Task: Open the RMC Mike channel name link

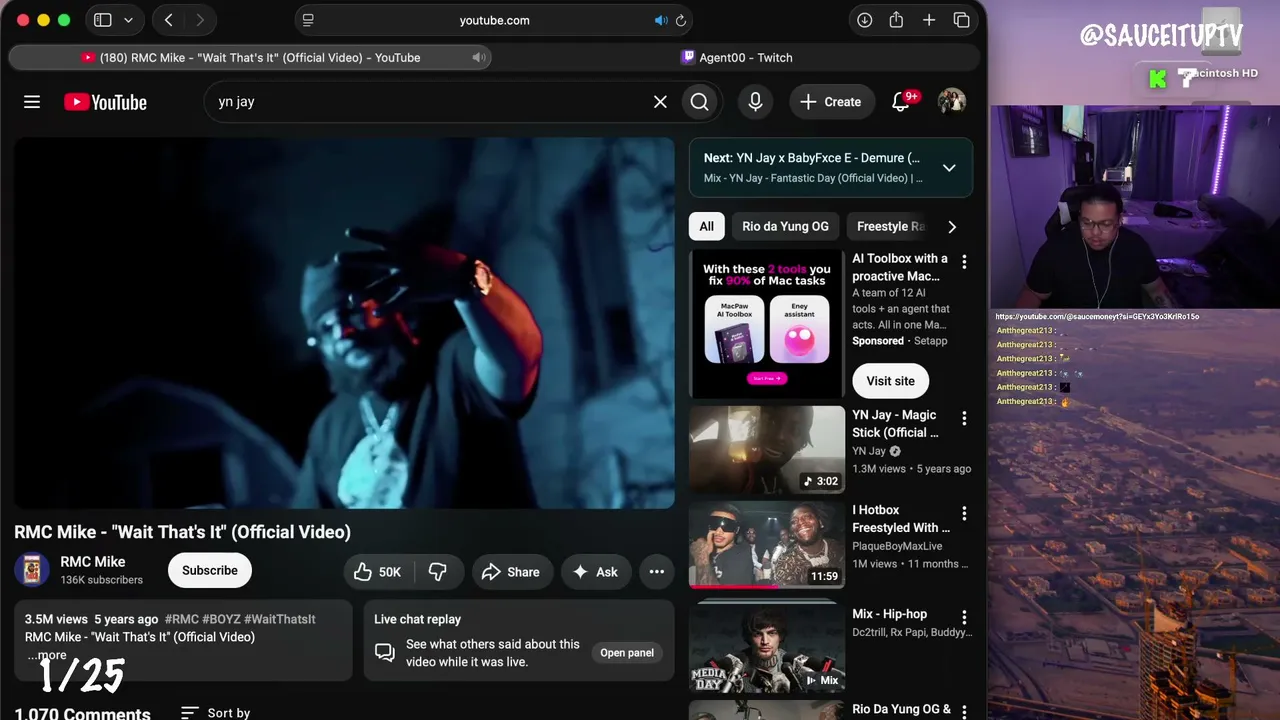Action: pos(93,562)
